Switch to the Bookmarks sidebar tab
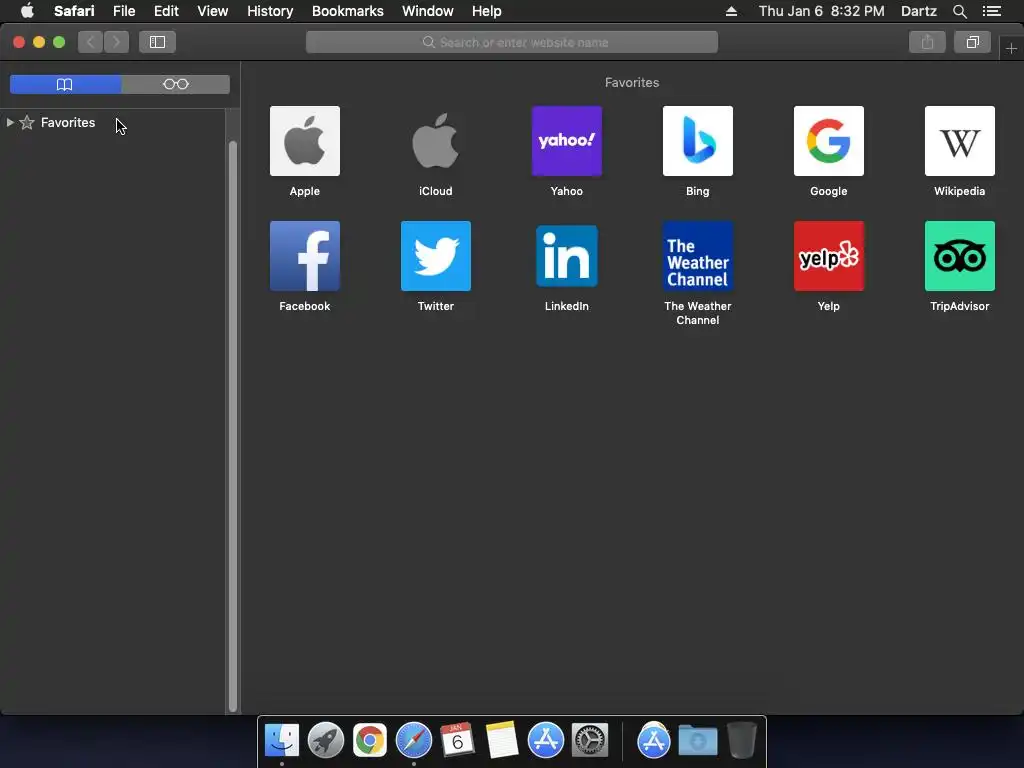 point(65,84)
